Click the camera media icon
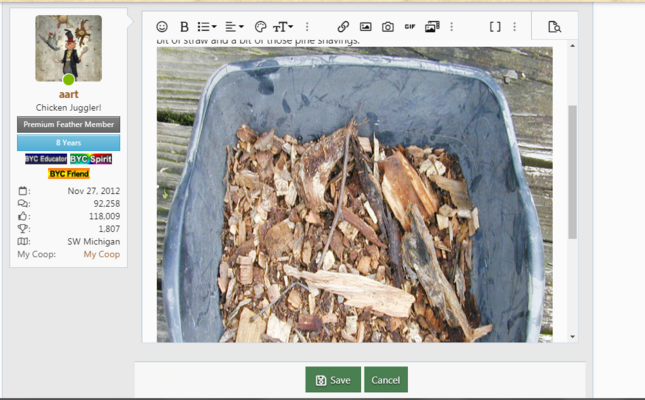Viewport: 645px width, 400px height. pyautogui.click(x=388, y=27)
